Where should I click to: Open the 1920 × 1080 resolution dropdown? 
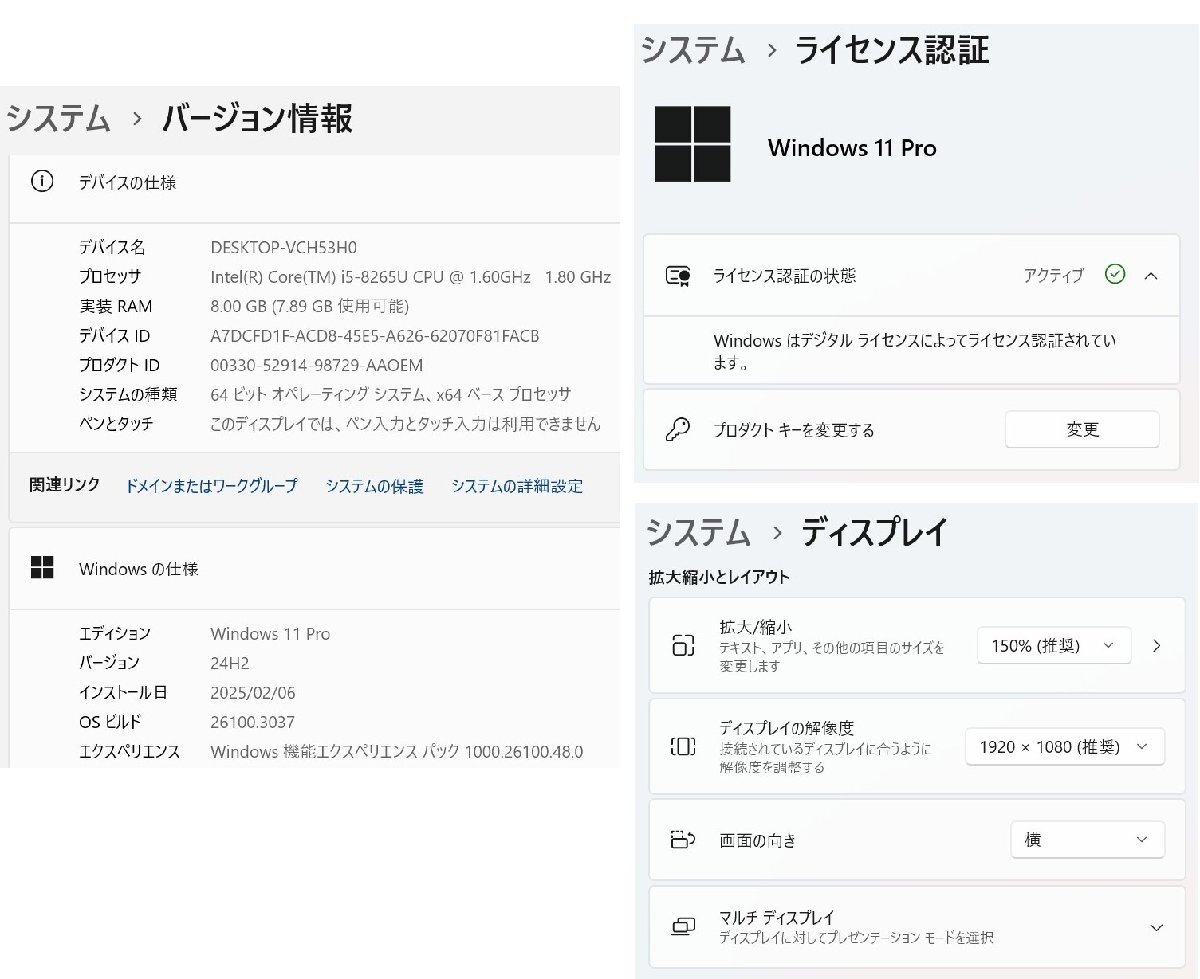tap(1064, 745)
